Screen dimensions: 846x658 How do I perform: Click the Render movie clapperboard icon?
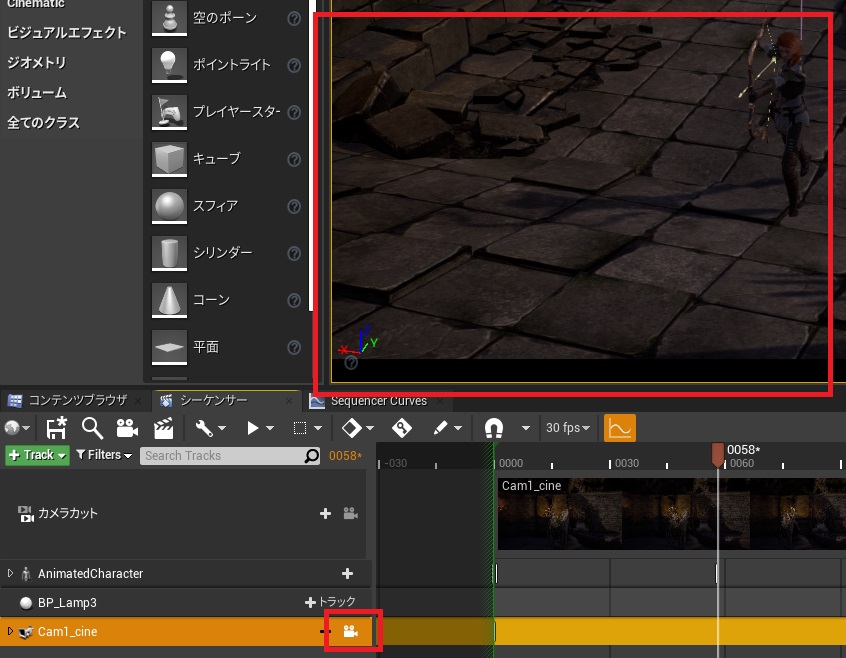coord(163,428)
